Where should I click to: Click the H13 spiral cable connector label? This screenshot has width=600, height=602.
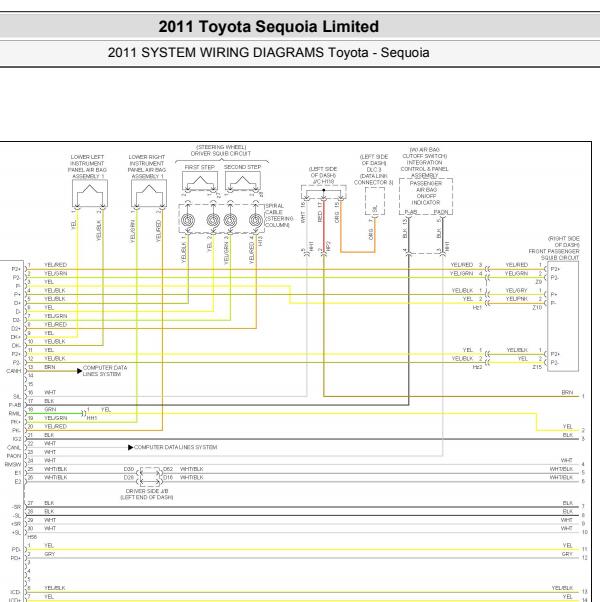coord(260,241)
